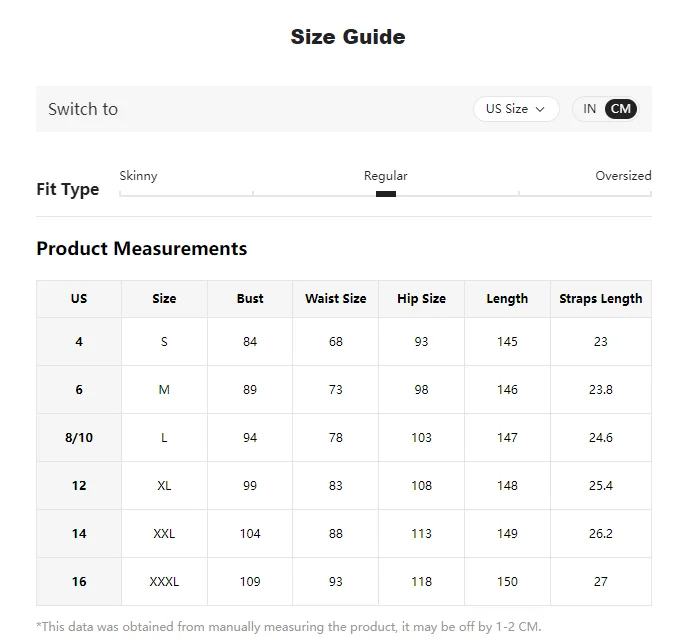Click the Skinny fit label
Viewport: 676px width, 640px height.
click(x=138, y=176)
